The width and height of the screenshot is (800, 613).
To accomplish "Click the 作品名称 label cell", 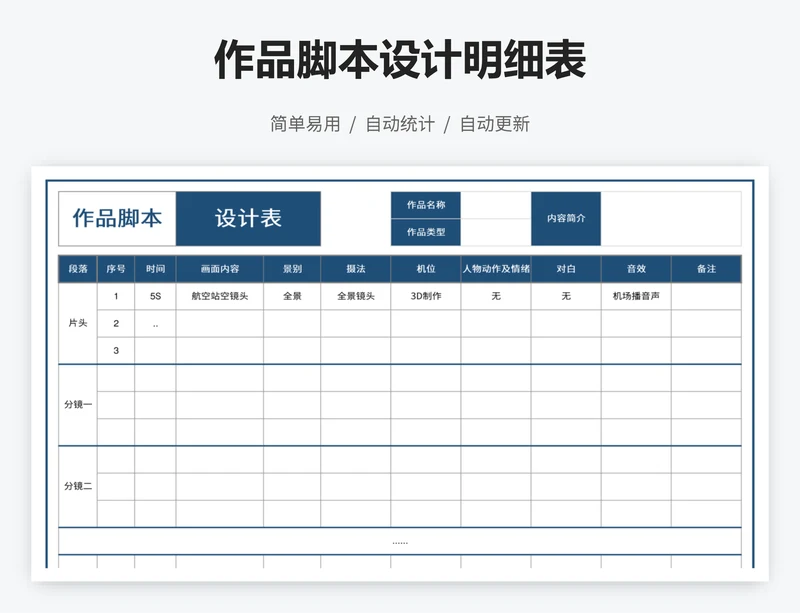I will (426, 205).
